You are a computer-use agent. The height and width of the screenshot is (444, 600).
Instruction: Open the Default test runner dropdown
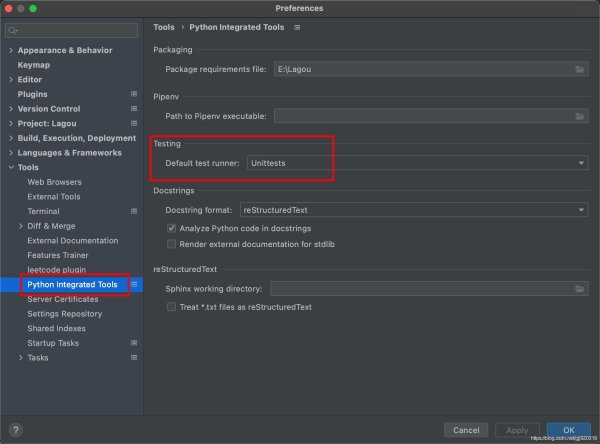click(417, 162)
